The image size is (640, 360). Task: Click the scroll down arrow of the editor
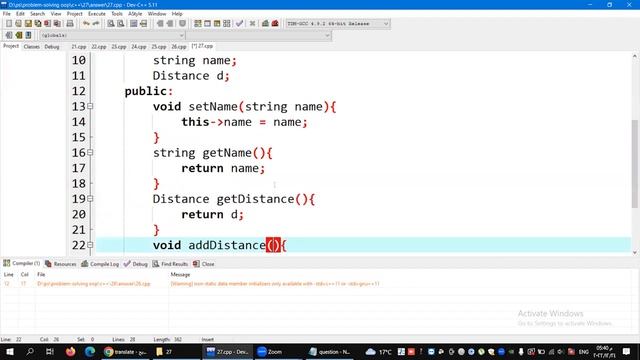point(635,252)
